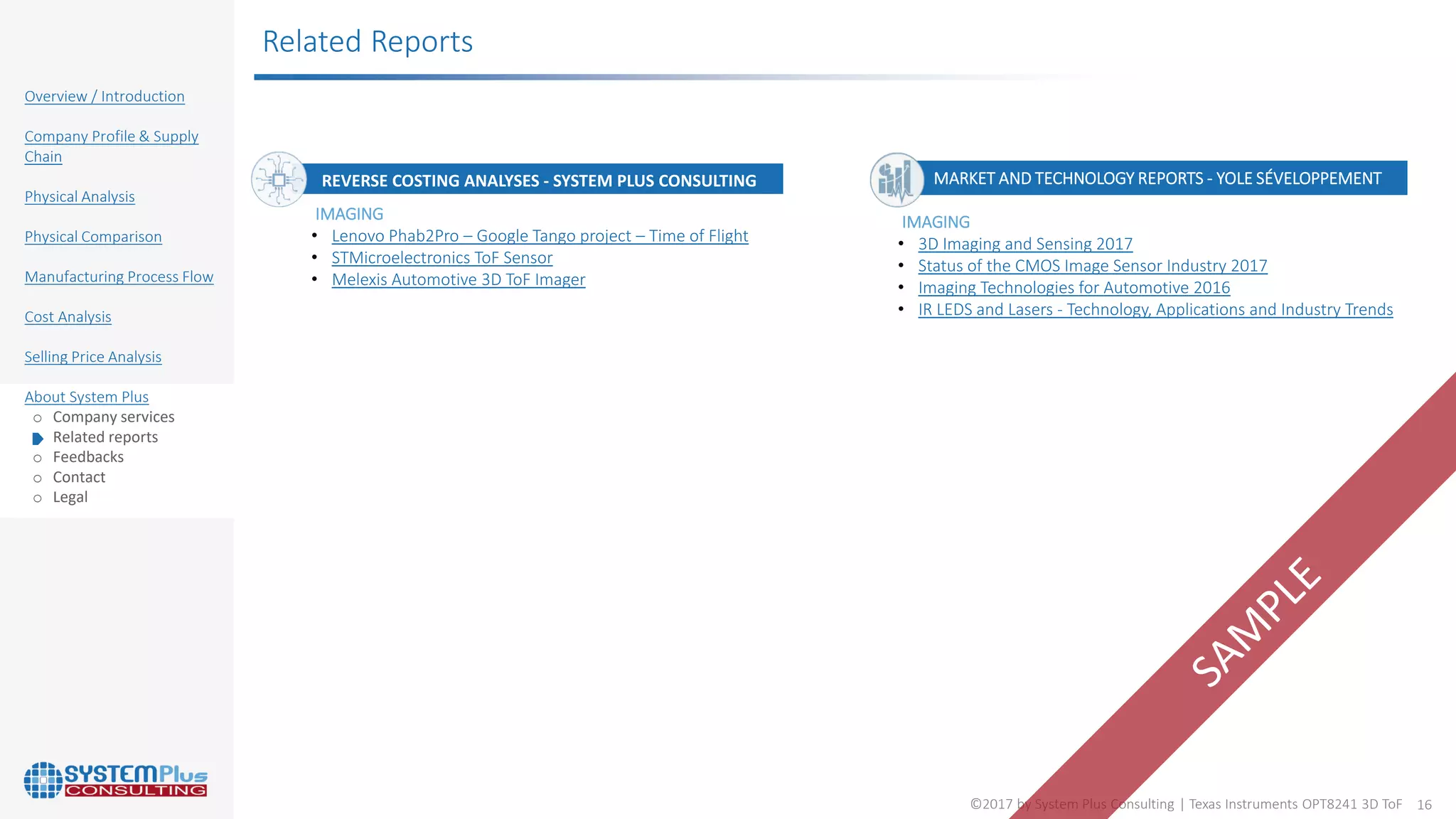Click the System Plus Consulting logo
The width and height of the screenshot is (1456, 819).
point(116,781)
